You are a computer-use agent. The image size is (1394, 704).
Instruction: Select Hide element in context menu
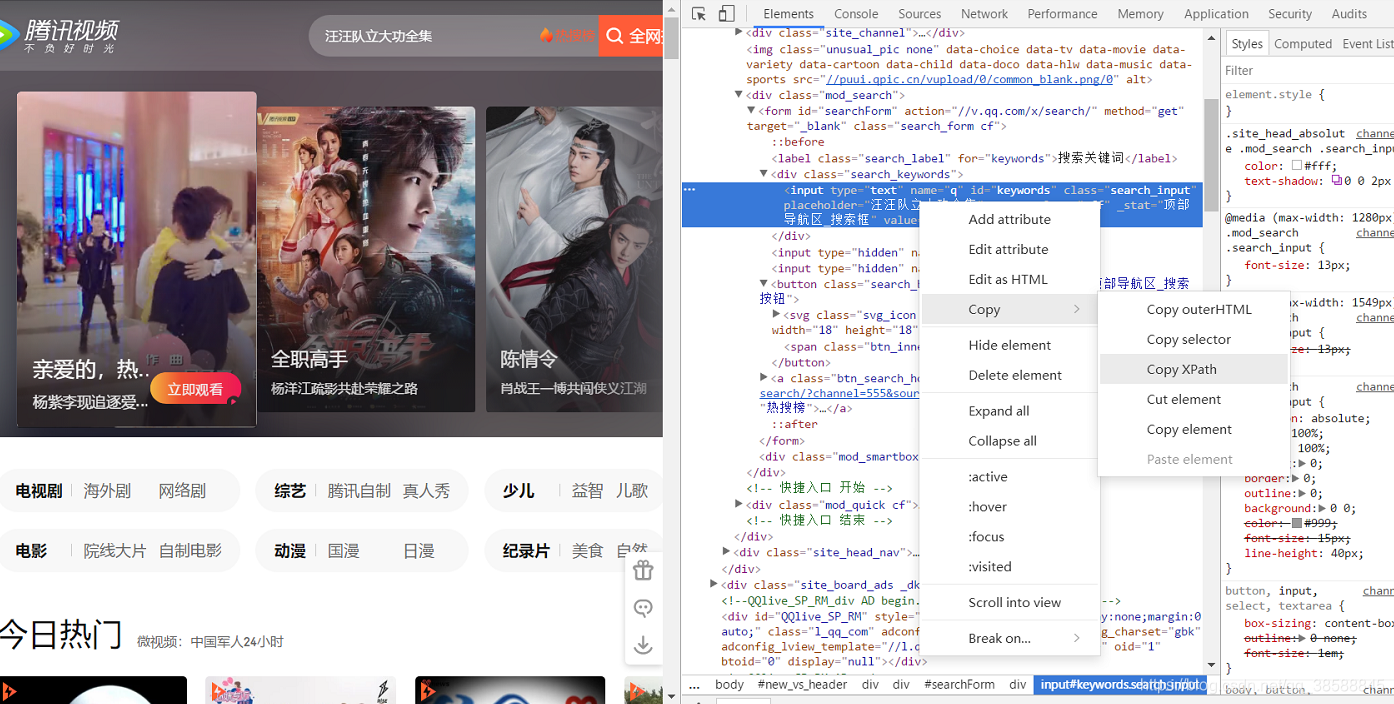(1009, 345)
